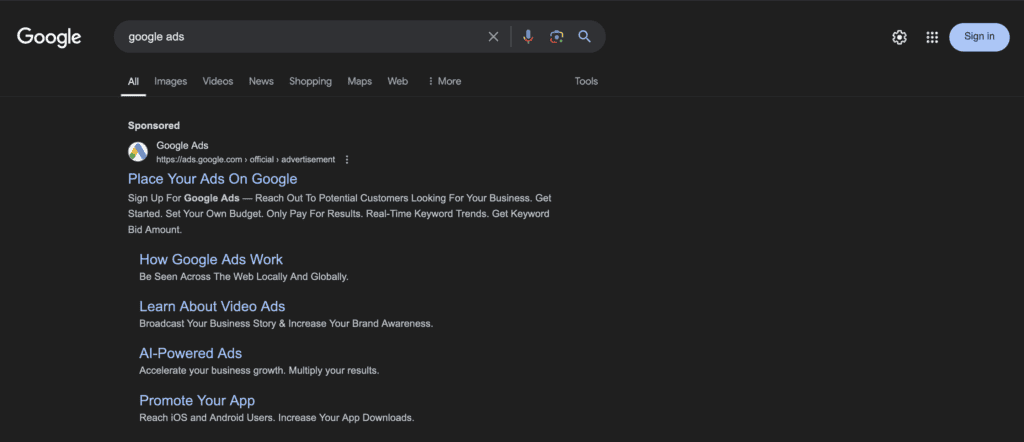This screenshot has height=442, width=1024.
Task: Open "Place Your Ads On Google" link
Action: (x=212, y=179)
